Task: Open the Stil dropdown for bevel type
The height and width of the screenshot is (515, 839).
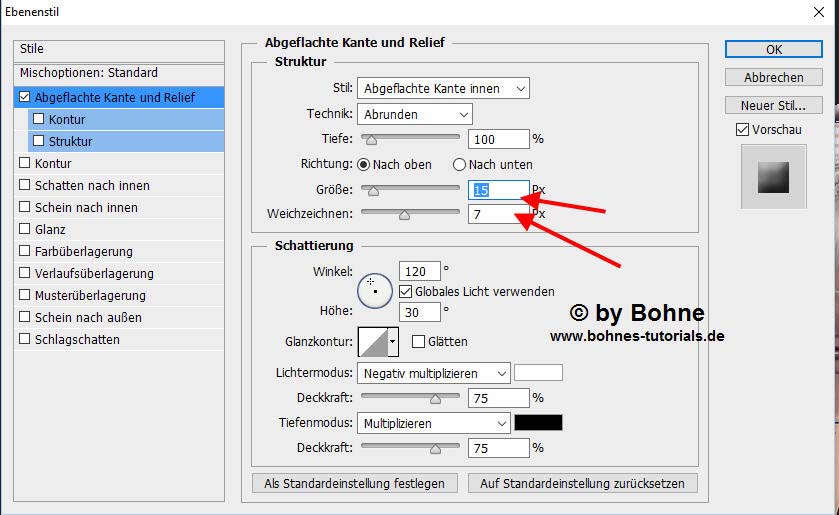Action: point(445,89)
